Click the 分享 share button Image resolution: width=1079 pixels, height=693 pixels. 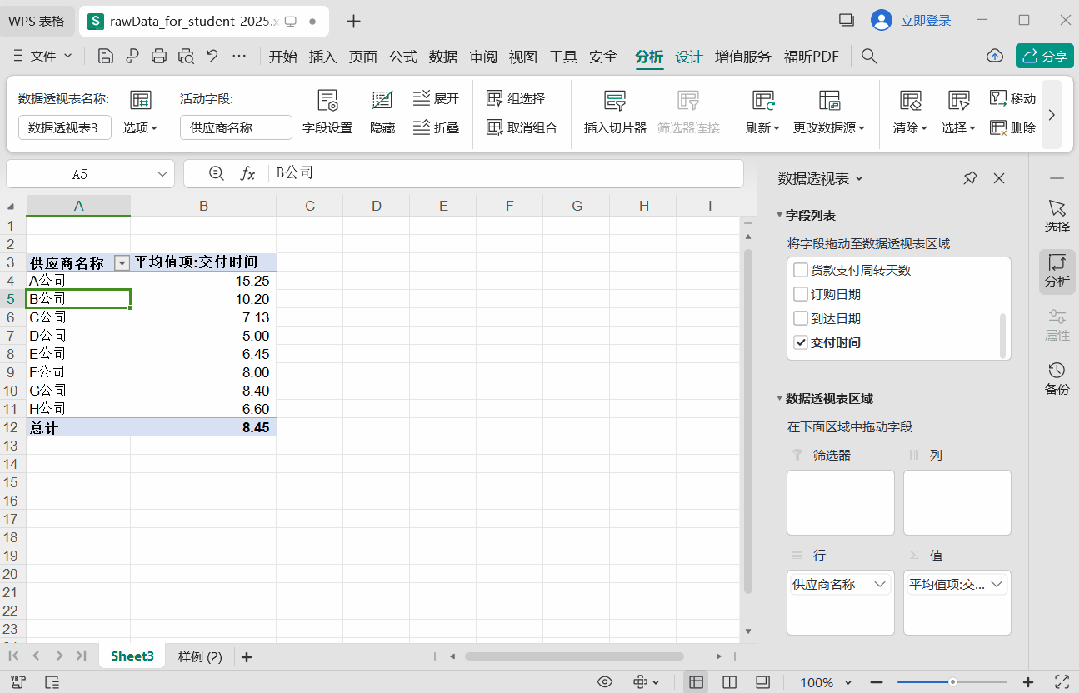(x=1045, y=56)
